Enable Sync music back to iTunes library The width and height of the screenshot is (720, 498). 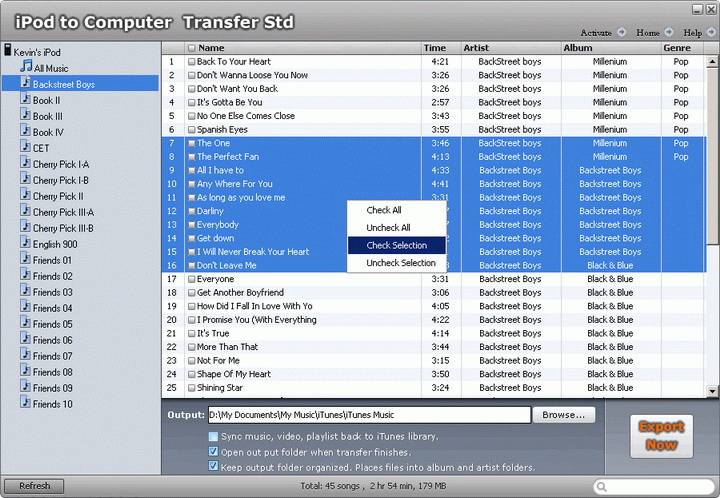click(213, 436)
